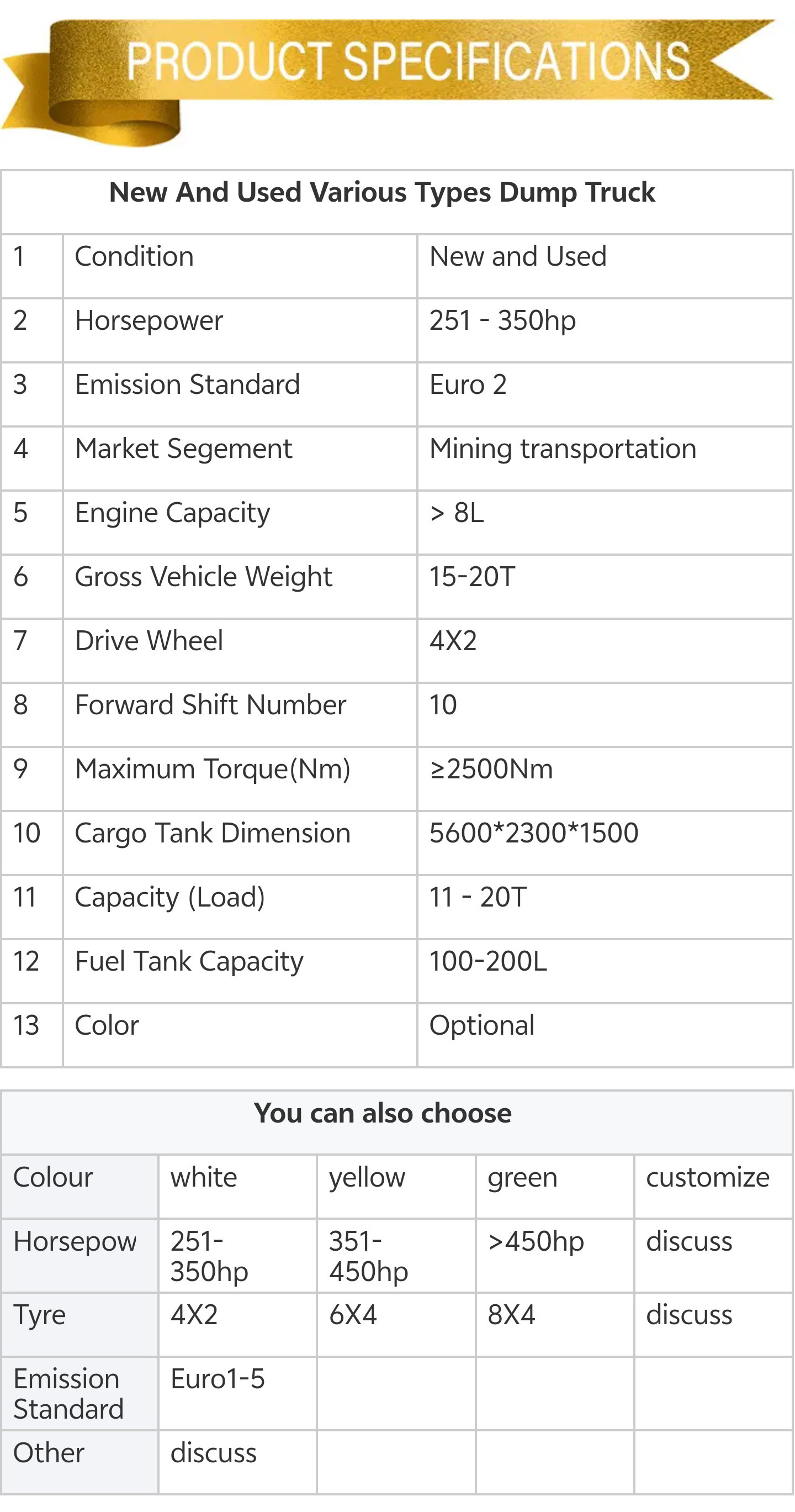Screen dimensions: 795x1512
Task: Choose the customize colour option
Action: (708, 1177)
